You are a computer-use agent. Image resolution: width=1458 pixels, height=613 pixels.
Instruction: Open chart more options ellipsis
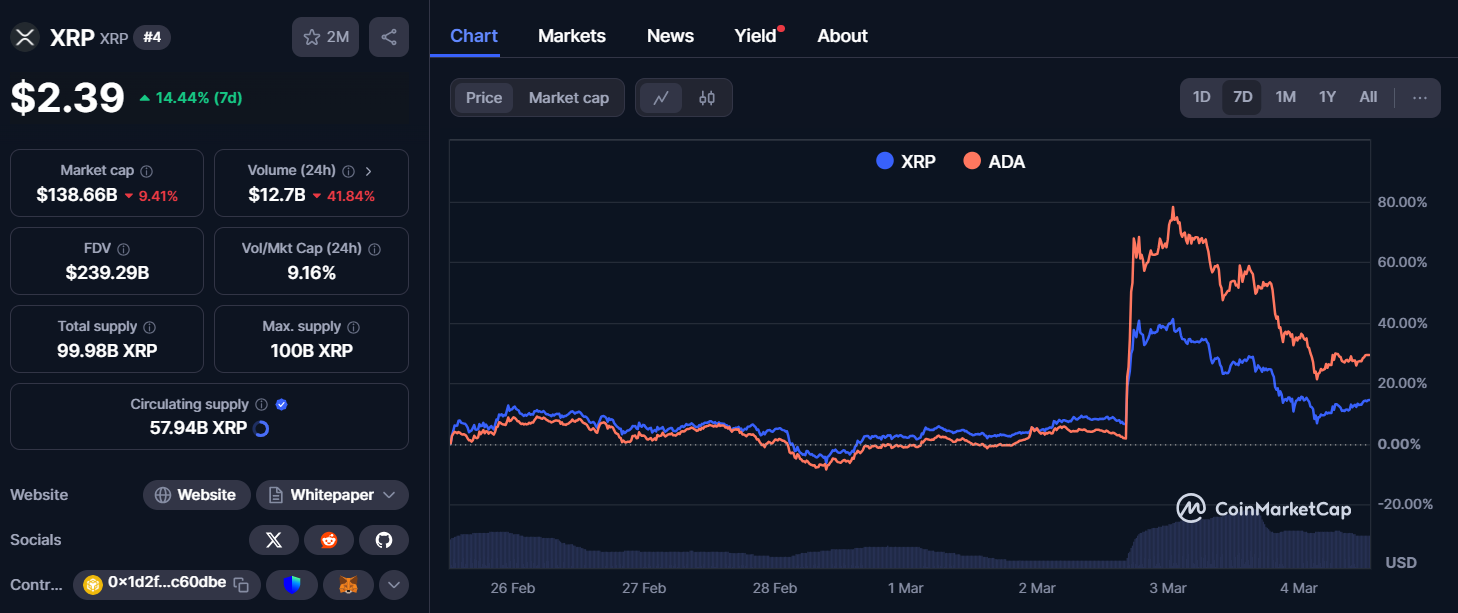[x=1420, y=98]
